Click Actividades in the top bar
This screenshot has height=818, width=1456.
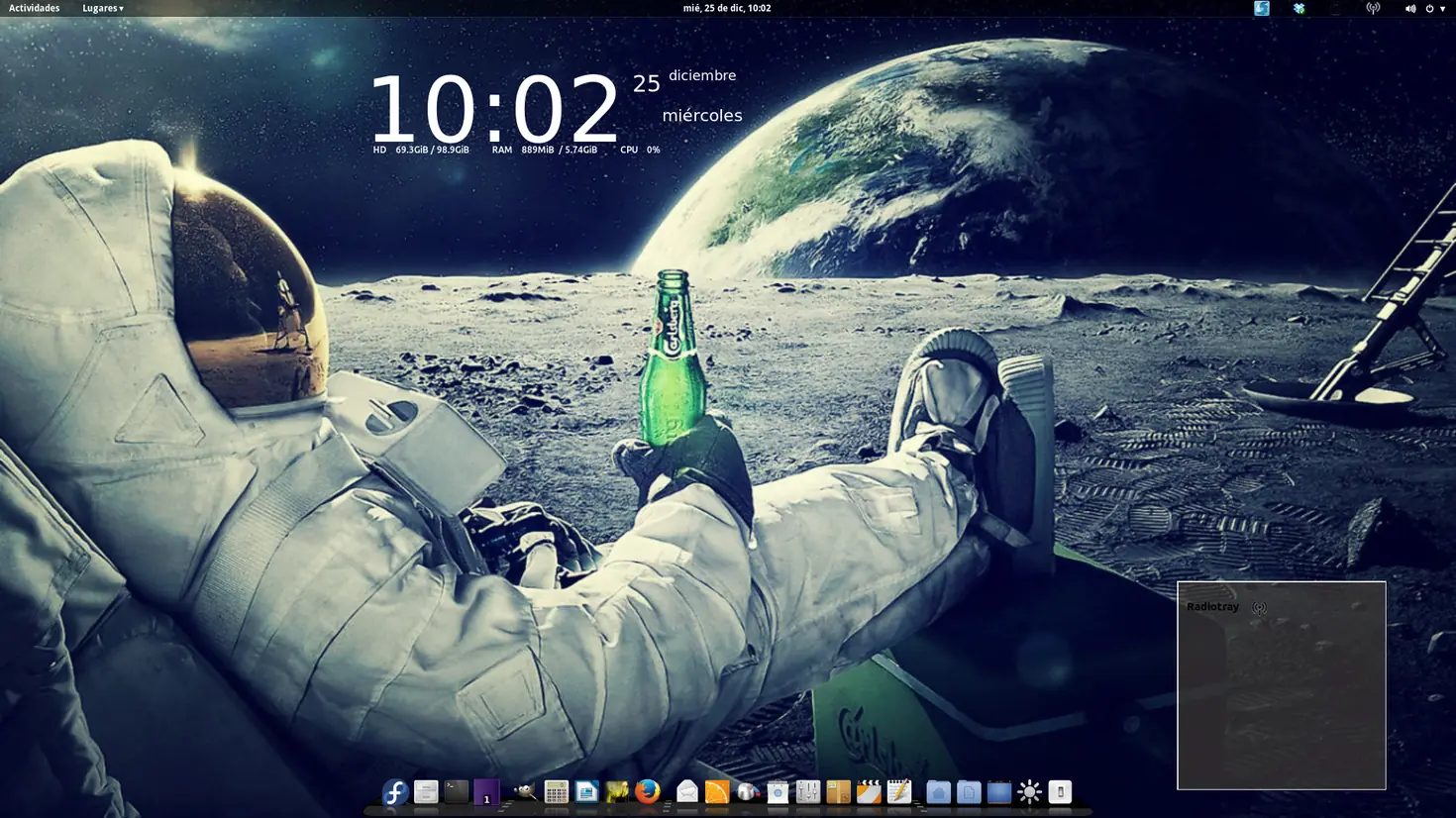[x=35, y=8]
